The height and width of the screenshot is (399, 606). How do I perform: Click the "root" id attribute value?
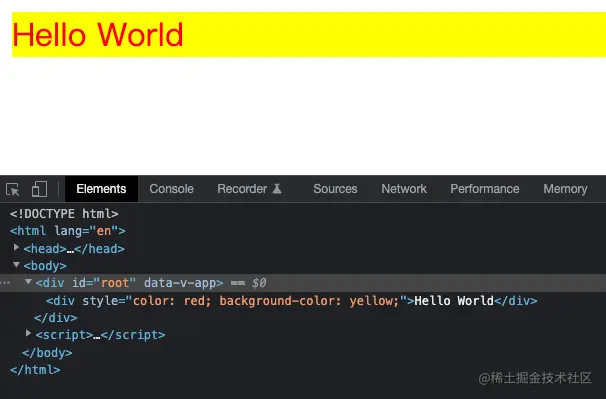click(115, 283)
